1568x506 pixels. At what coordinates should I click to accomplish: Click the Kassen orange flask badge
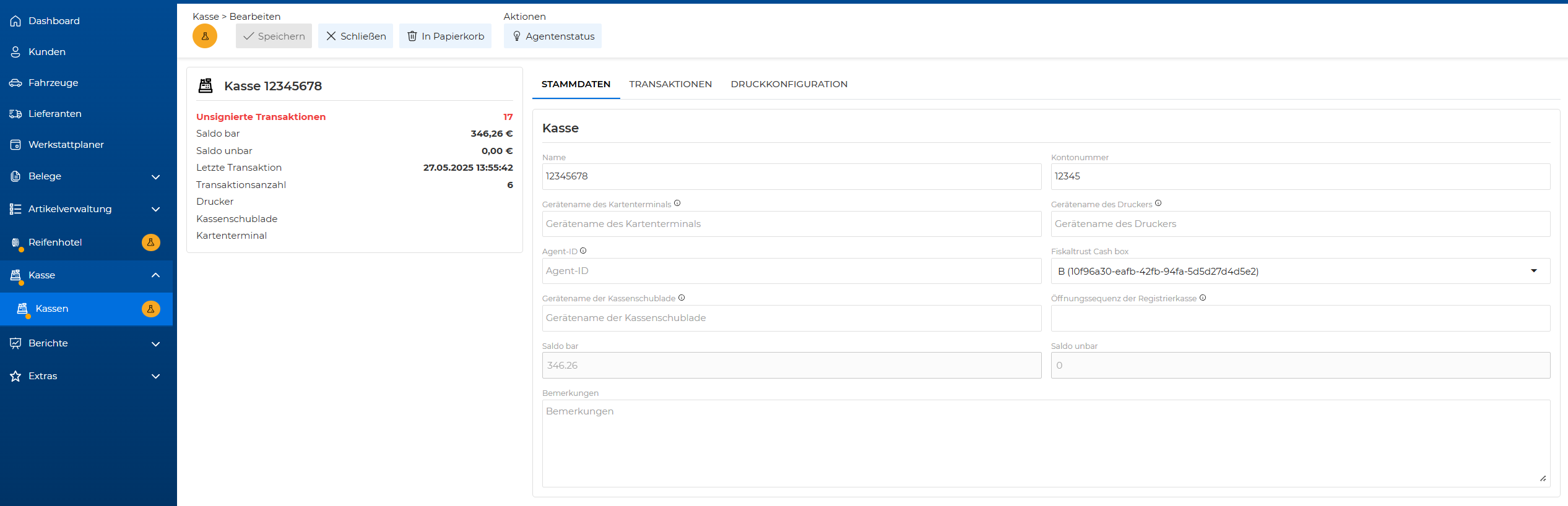[151, 309]
